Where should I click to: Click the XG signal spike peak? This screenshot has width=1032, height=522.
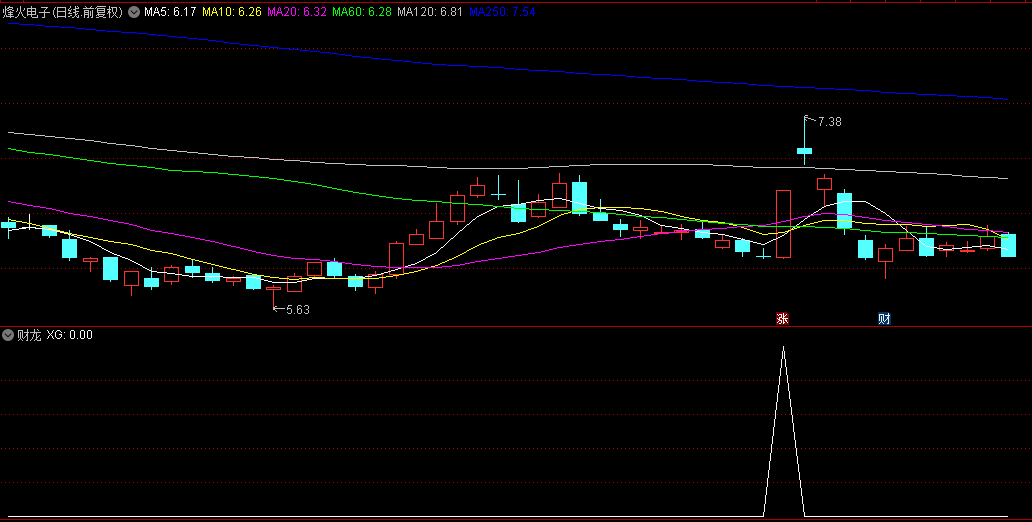(783, 348)
